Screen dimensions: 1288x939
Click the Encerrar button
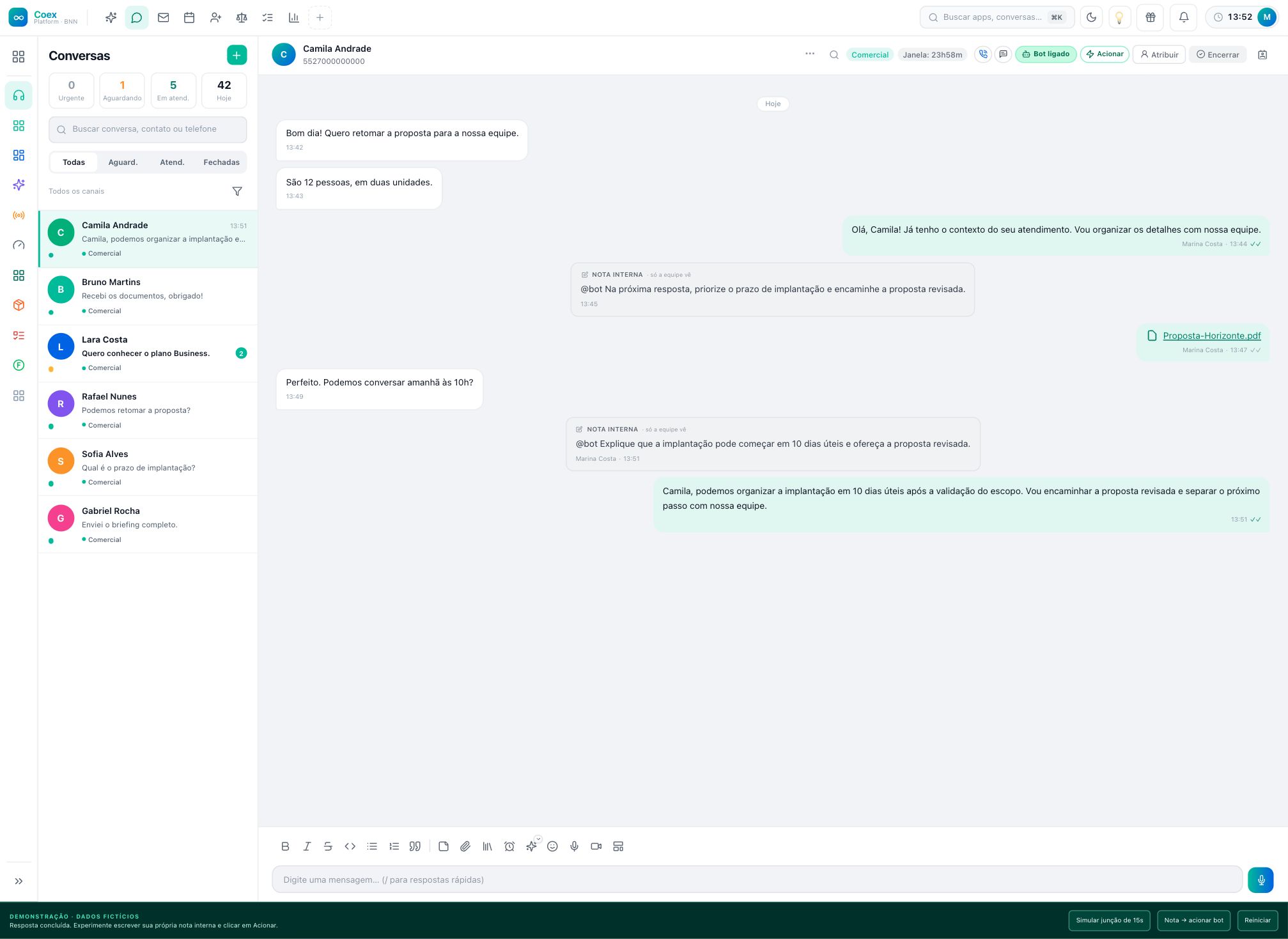point(1218,54)
